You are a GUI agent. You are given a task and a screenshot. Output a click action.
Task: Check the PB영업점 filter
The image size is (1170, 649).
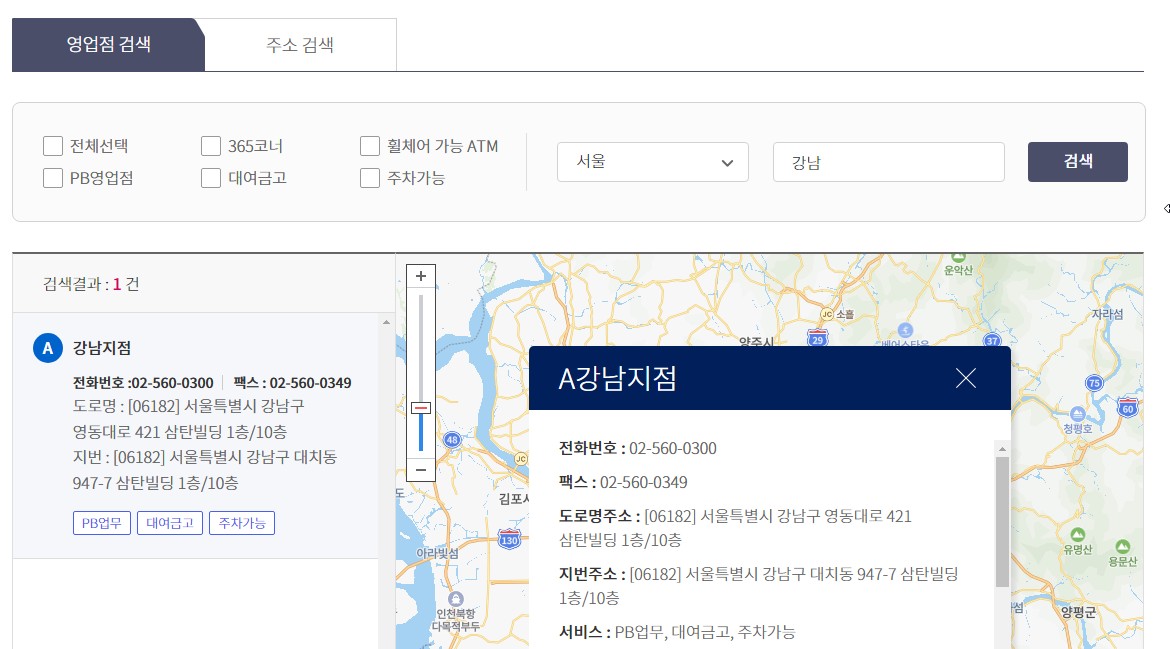pyautogui.click(x=53, y=179)
